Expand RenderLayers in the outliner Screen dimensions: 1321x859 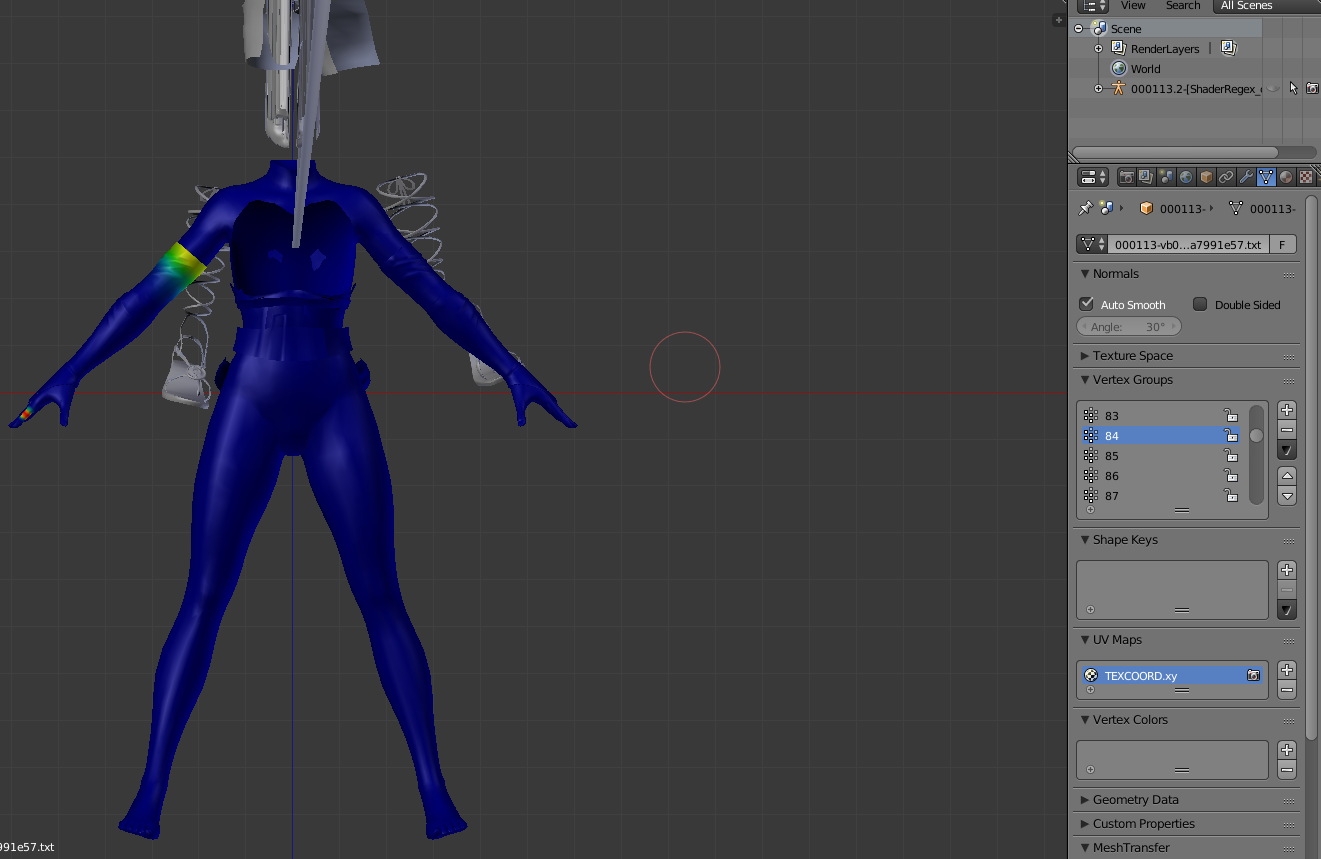point(1098,49)
